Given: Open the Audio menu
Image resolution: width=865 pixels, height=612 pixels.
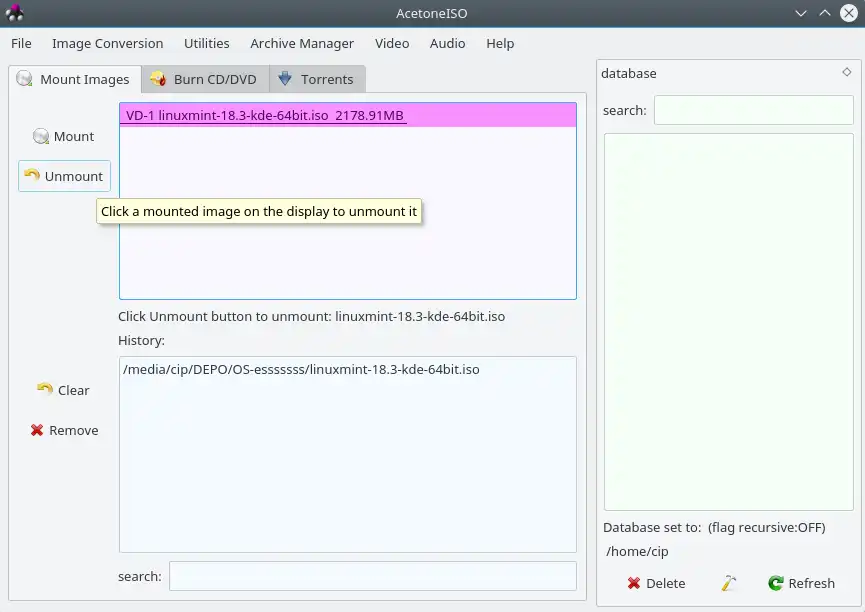Looking at the screenshot, I should point(447,44).
